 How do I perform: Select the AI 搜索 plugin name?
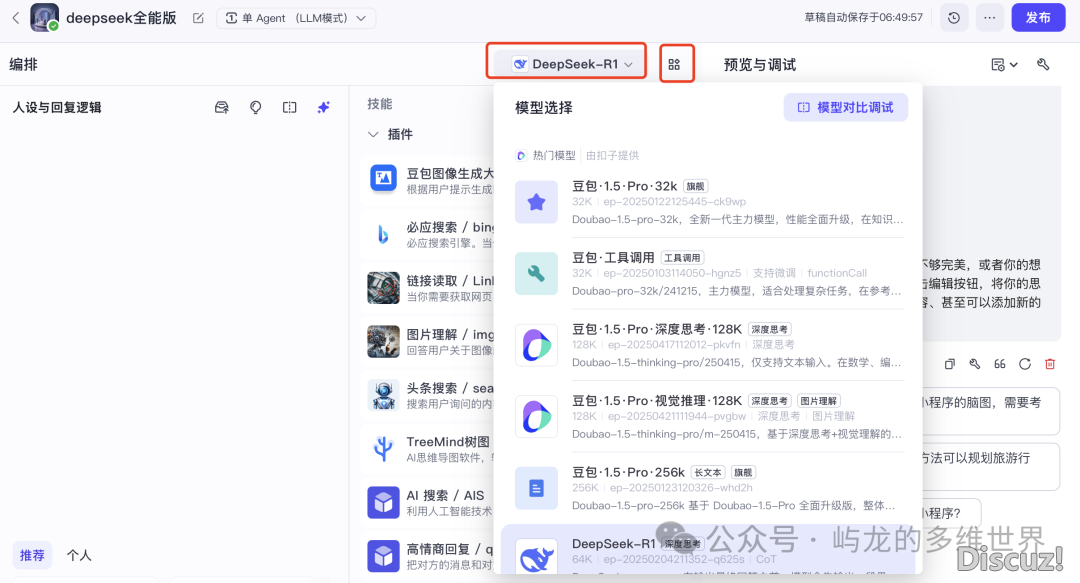pos(445,495)
